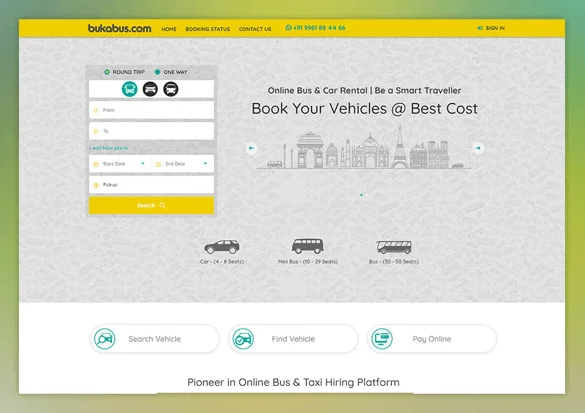Open the Booking Status menu item
This screenshot has width=585, height=413.
click(x=208, y=29)
